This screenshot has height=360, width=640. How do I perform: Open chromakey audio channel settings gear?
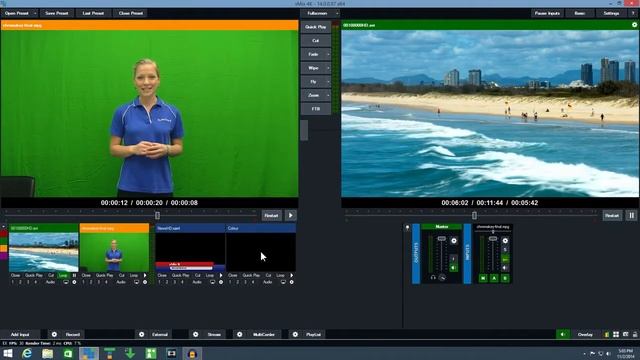click(x=505, y=241)
